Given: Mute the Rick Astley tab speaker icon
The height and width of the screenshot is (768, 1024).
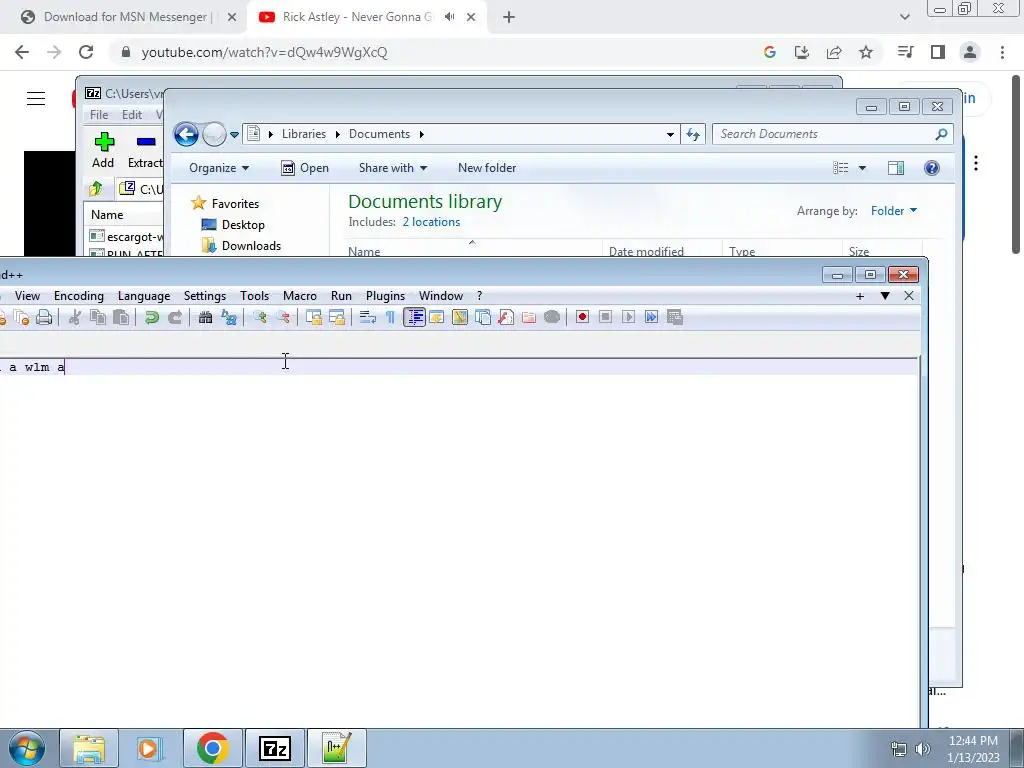Looking at the screenshot, I should coord(449,17).
